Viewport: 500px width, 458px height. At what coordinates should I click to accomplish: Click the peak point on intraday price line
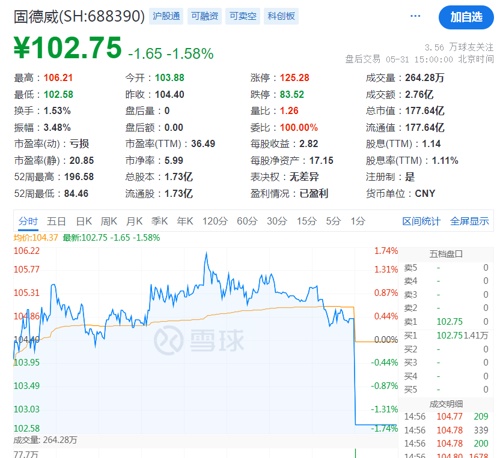pos(206,254)
